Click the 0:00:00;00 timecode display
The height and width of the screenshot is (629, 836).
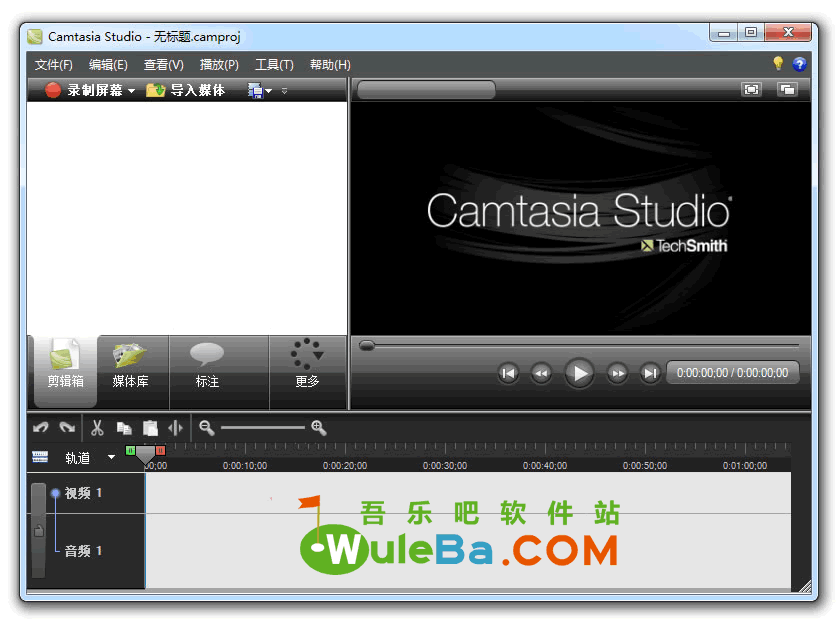[733, 373]
